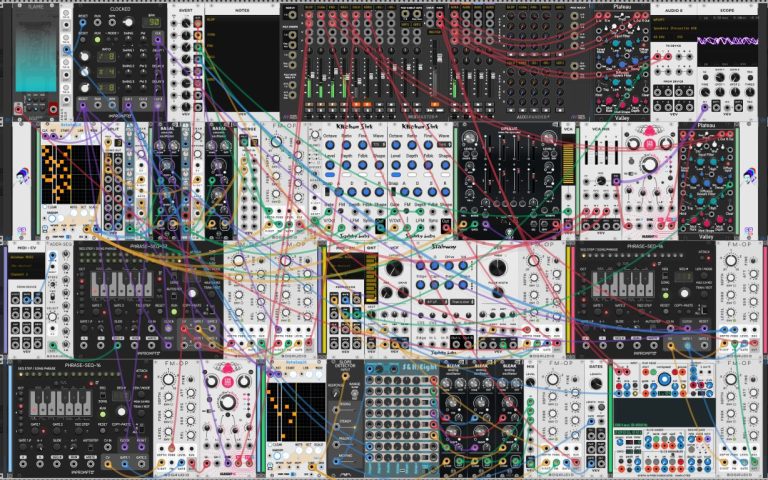This screenshot has width=768, height=480.
Task: Open the Wave selector on the left Kitchen Sink
Action: coord(379,144)
